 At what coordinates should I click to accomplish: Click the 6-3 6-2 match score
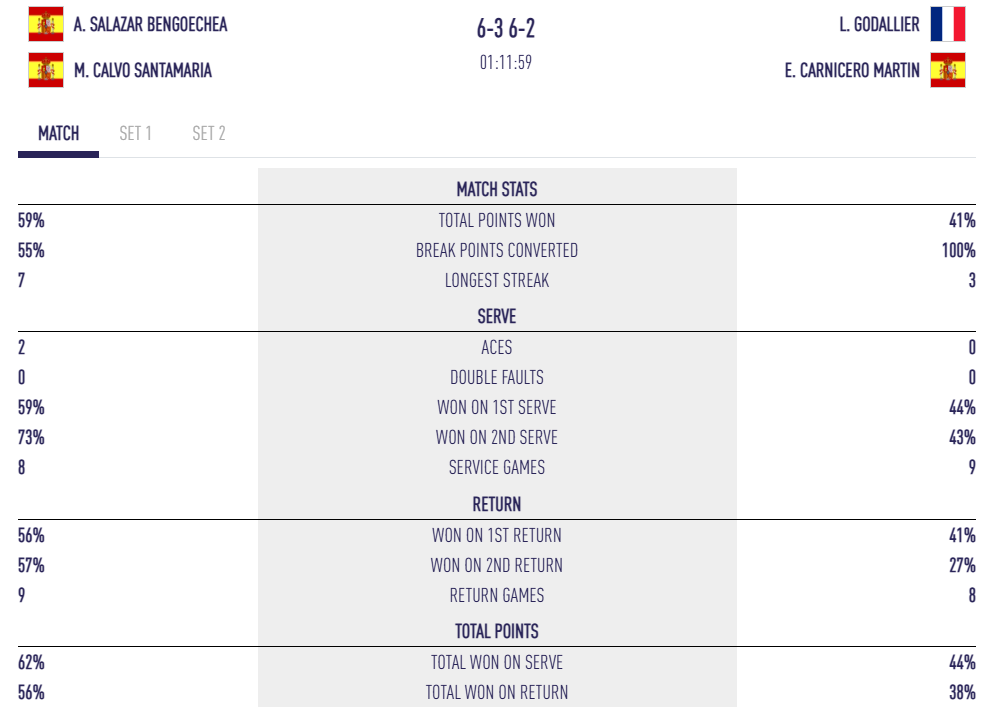point(505,29)
